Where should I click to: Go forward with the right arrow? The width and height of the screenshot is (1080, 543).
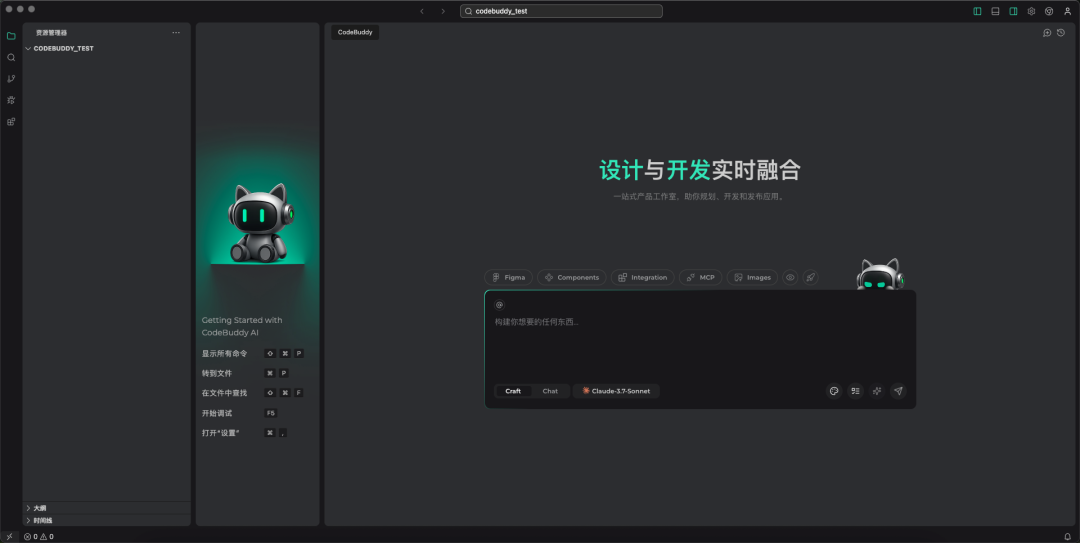click(x=443, y=11)
